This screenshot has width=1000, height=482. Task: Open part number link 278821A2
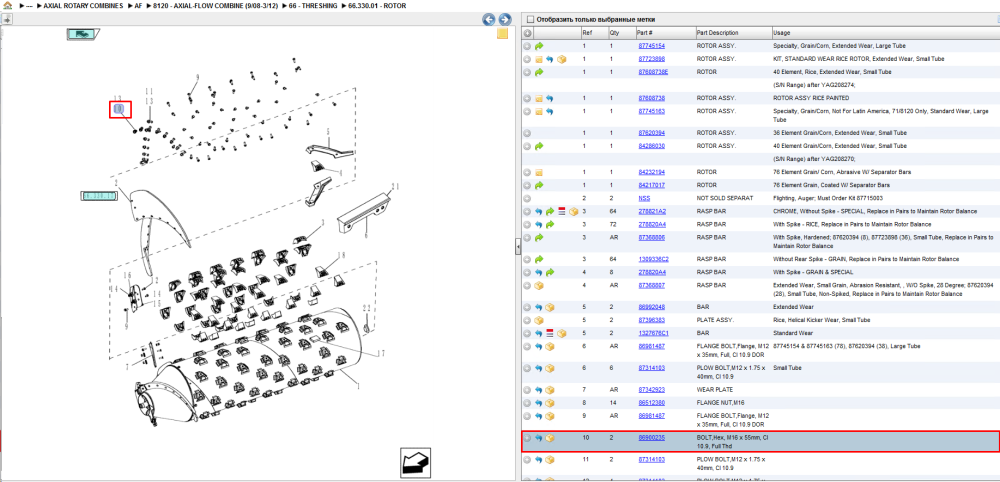[x=652, y=211]
